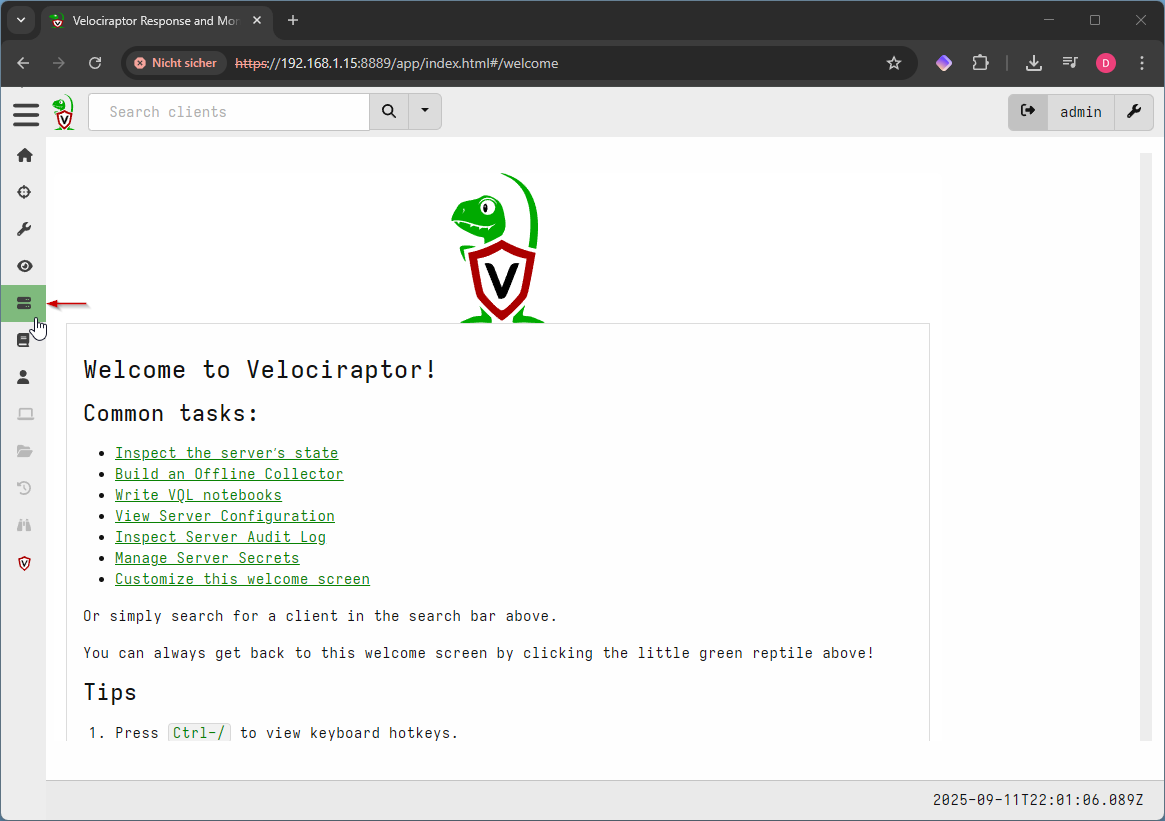Select the Velociraptor Response browser tab
The image size is (1165, 821).
tap(156, 21)
